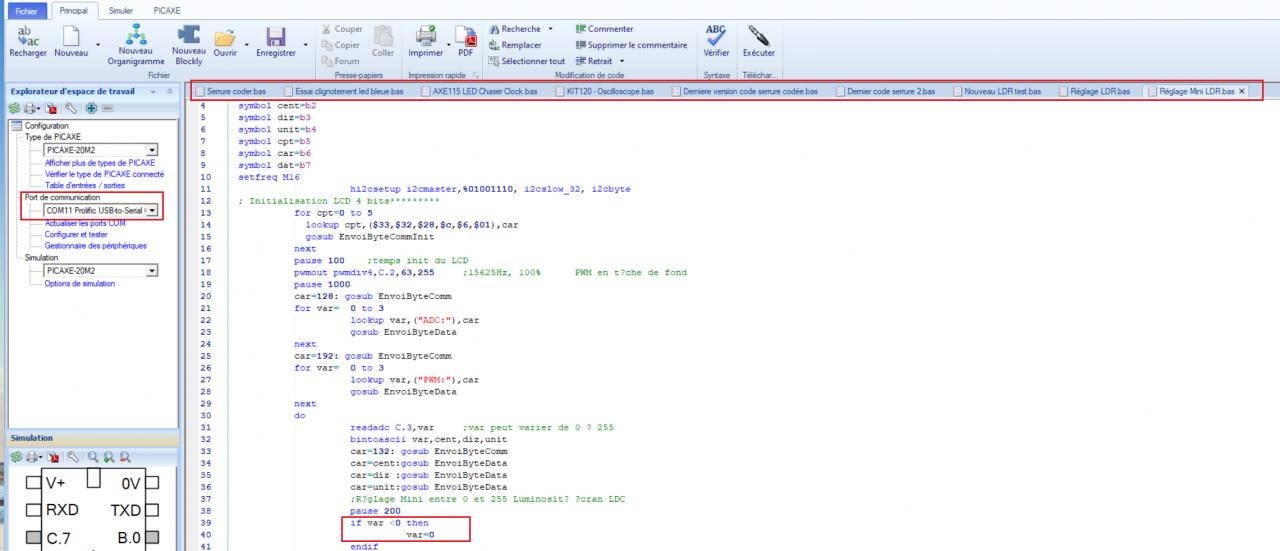Click Remplacer in the ribbon
Viewport: 1280px width, 551px height.
[x=515, y=45]
